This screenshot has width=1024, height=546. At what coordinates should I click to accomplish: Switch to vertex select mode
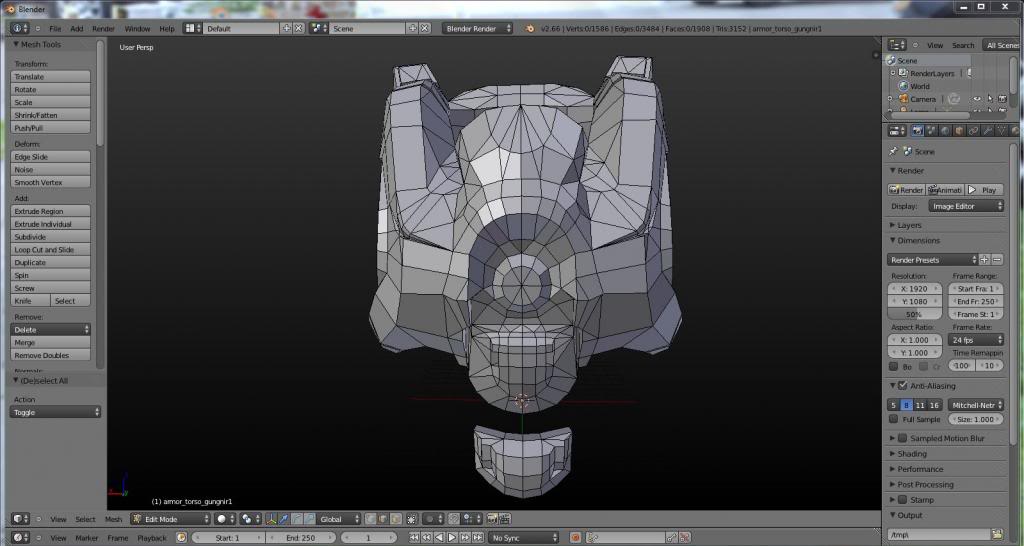(x=371, y=519)
